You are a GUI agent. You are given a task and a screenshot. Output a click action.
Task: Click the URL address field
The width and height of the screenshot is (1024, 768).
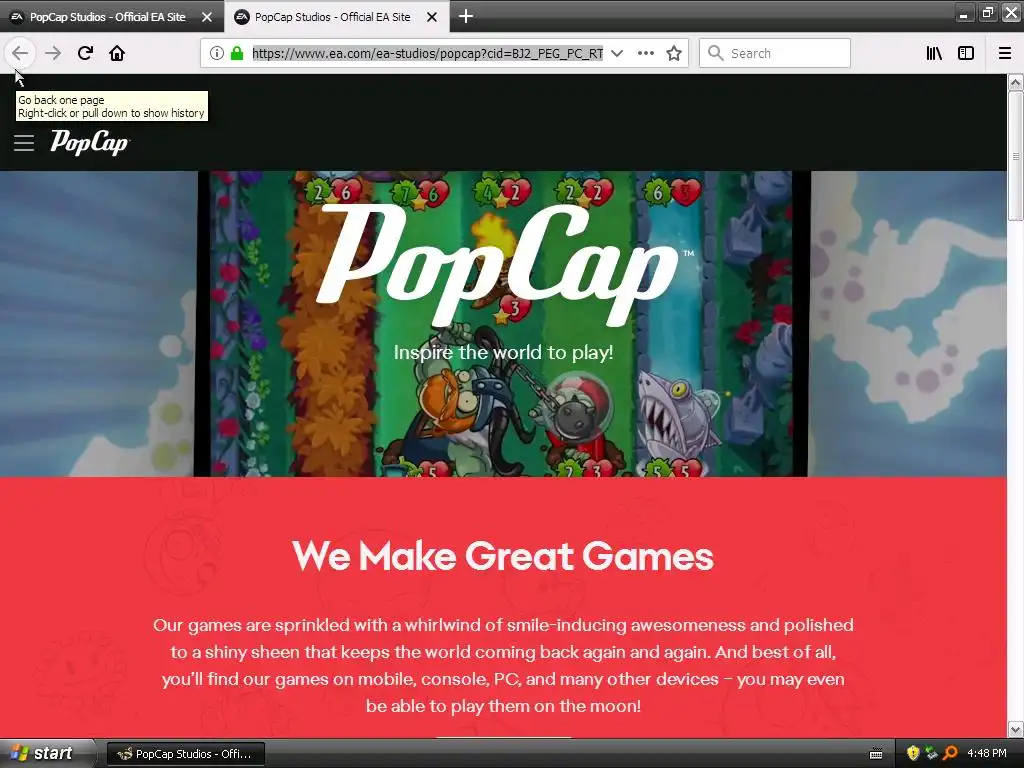click(427, 53)
